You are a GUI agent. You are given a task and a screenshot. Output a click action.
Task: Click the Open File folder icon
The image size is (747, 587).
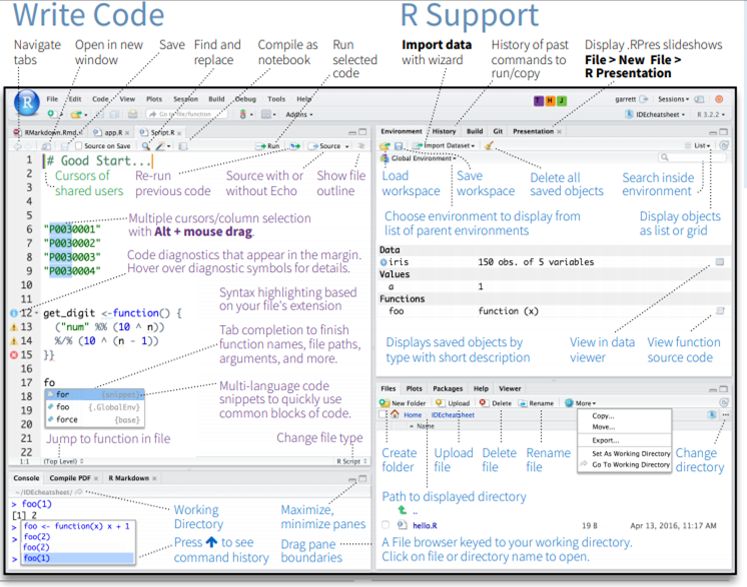(76, 114)
